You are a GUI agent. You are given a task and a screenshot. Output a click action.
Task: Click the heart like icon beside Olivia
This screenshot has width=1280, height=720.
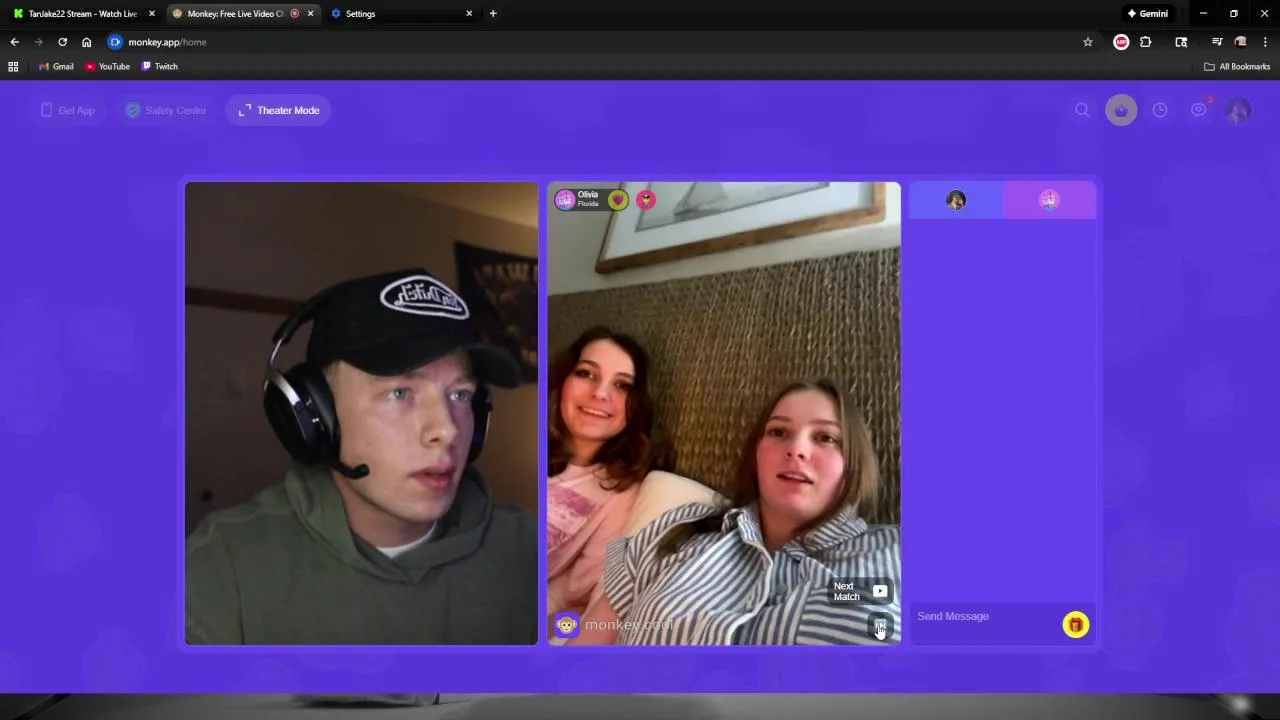[618, 200]
